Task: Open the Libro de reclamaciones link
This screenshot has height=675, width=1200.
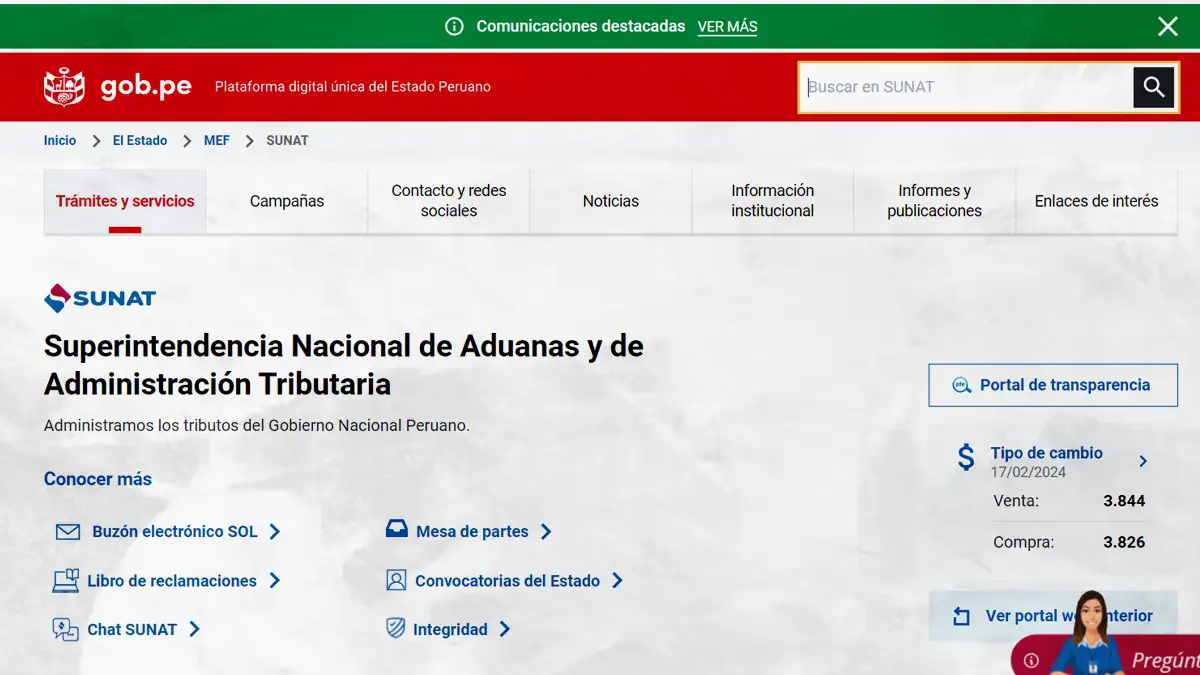Action: pos(172,581)
